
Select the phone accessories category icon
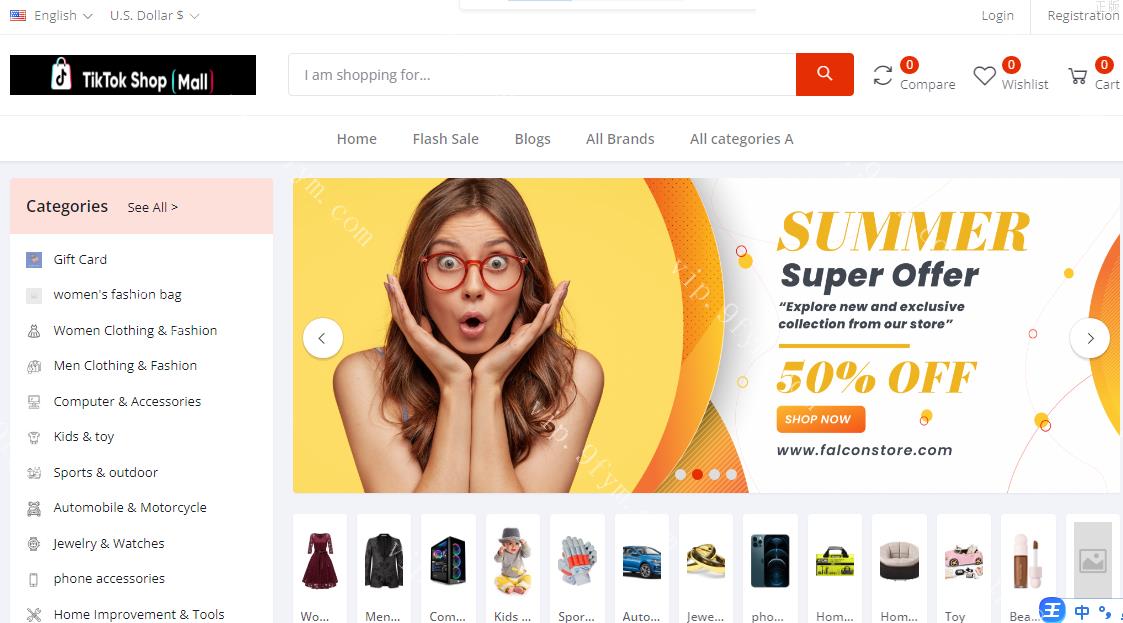point(34,579)
